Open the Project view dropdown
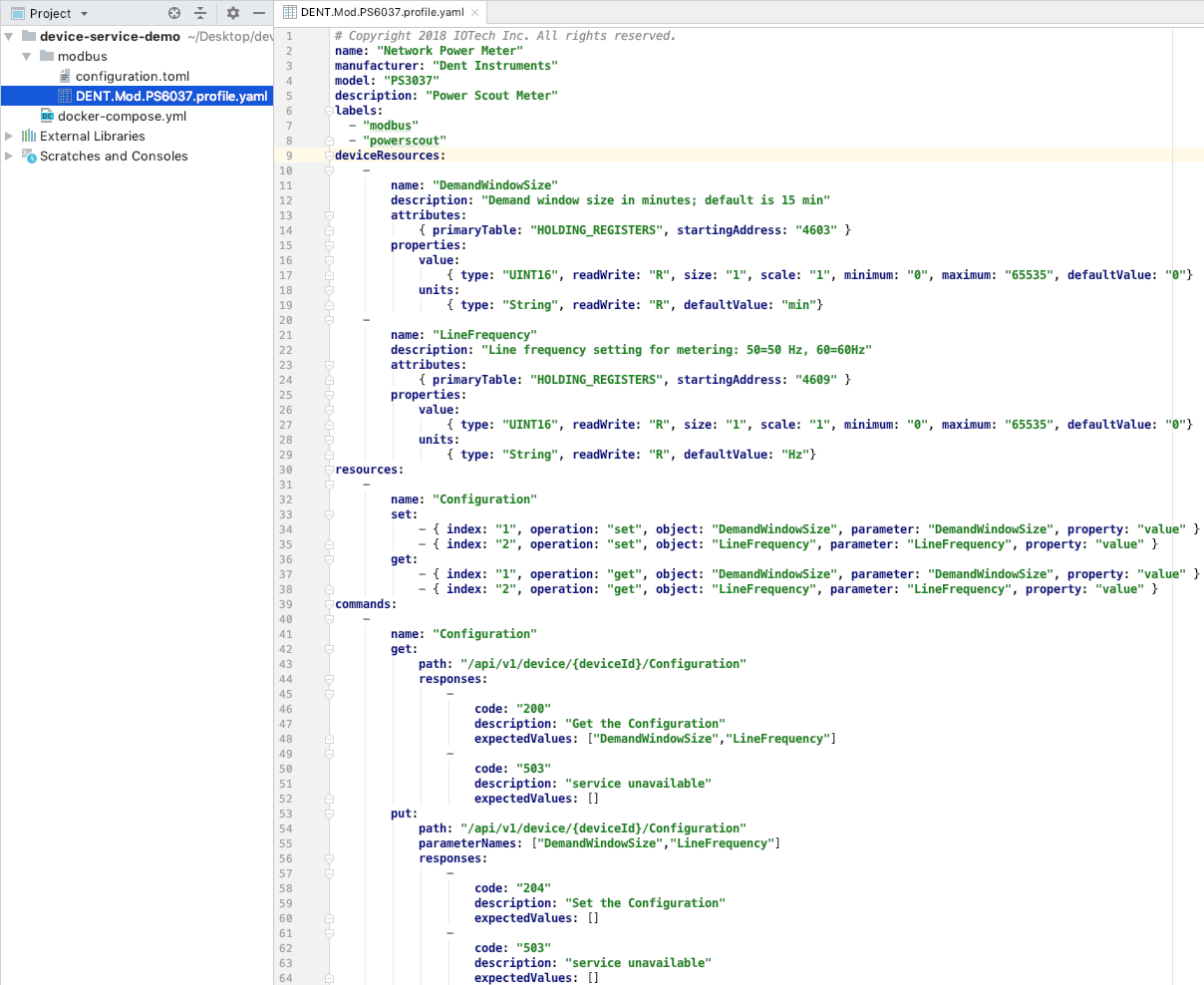1204x985 pixels. click(84, 14)
